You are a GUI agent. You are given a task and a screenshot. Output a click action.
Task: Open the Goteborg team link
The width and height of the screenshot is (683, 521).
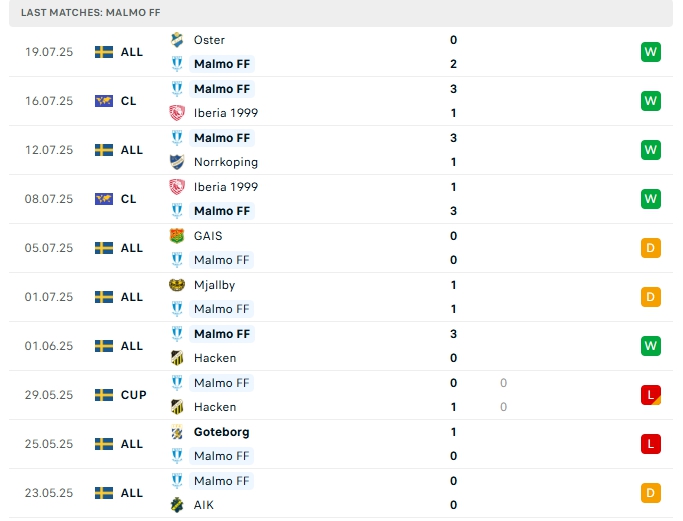point(222,432)
